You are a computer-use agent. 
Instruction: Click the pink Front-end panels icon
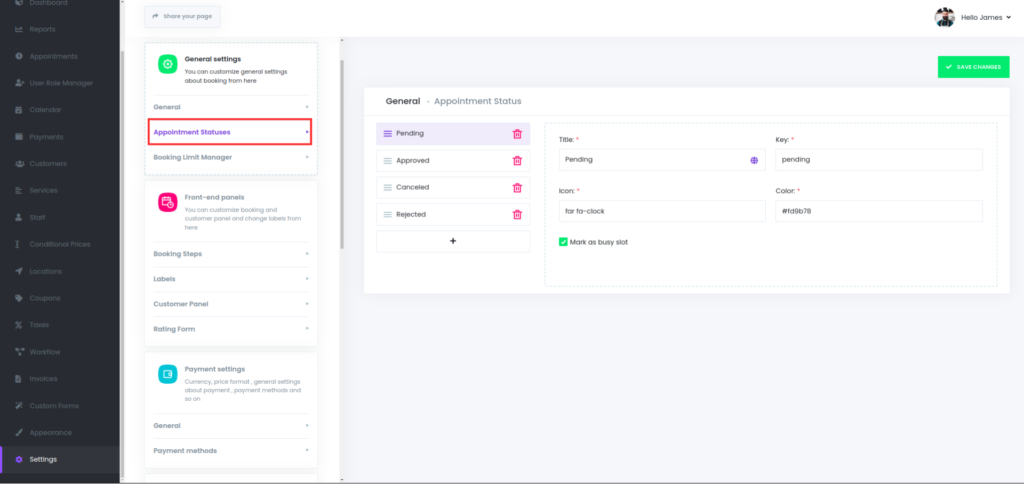point(167,202)
